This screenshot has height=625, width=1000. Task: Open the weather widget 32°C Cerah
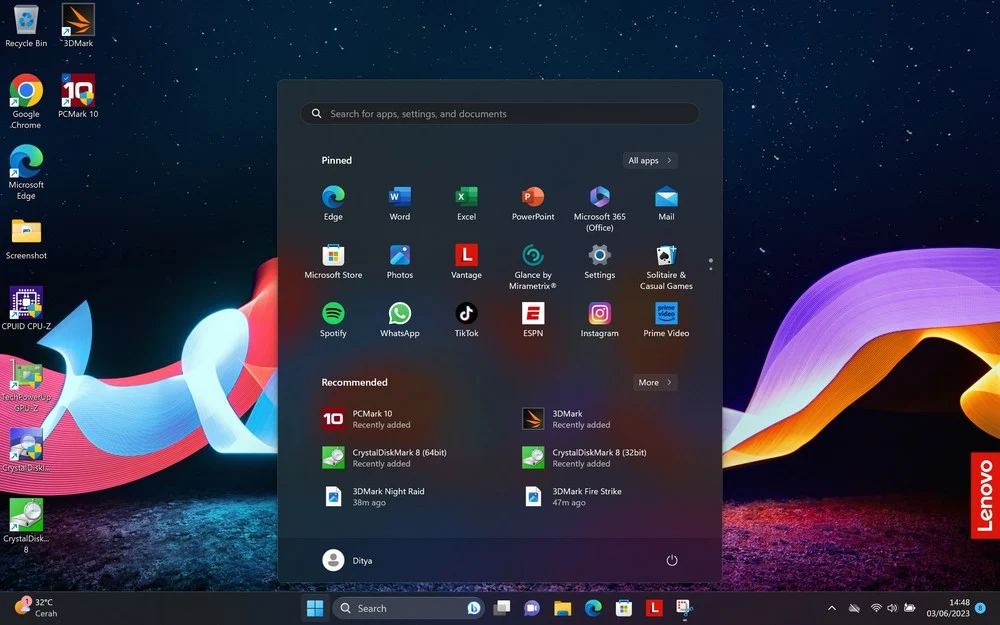coord(36,607)
